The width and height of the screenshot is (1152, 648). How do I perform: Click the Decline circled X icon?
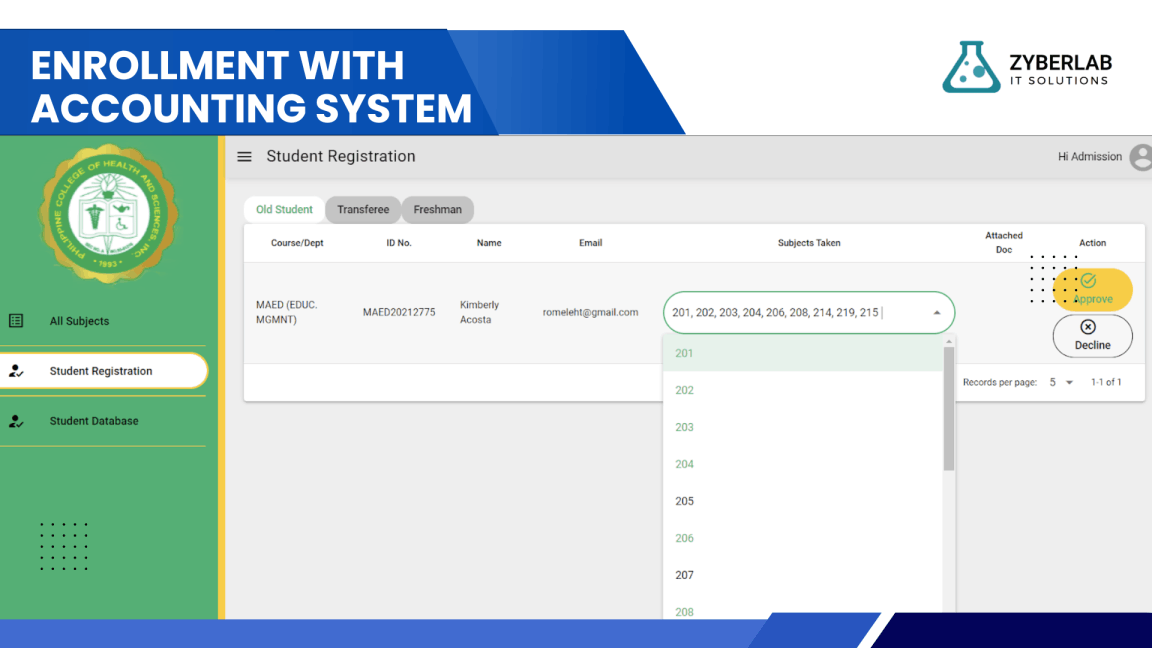click(x=1088, y=327)
